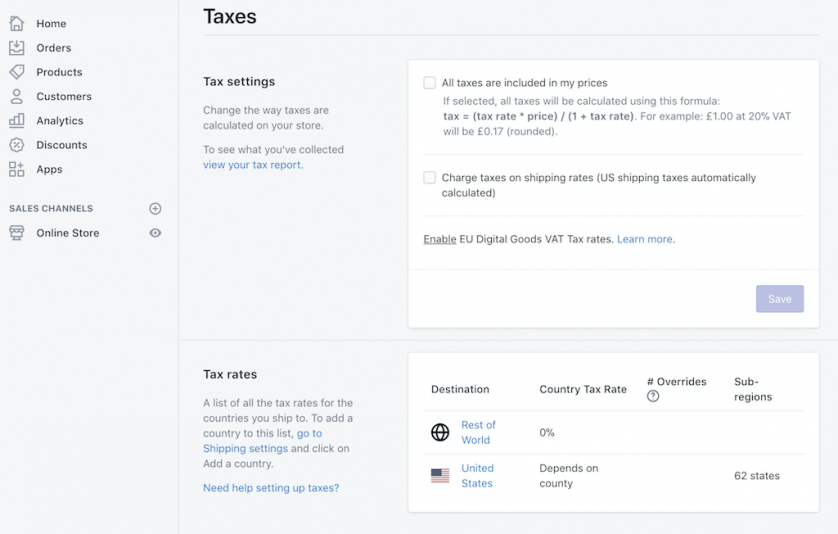Click Enable for EU Digital Goods VAT

point(440,239)
